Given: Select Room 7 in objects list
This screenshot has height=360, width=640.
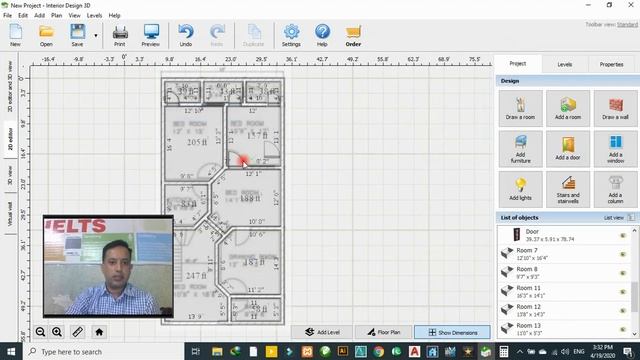Looking at the screenshot, I should [564, 254].
